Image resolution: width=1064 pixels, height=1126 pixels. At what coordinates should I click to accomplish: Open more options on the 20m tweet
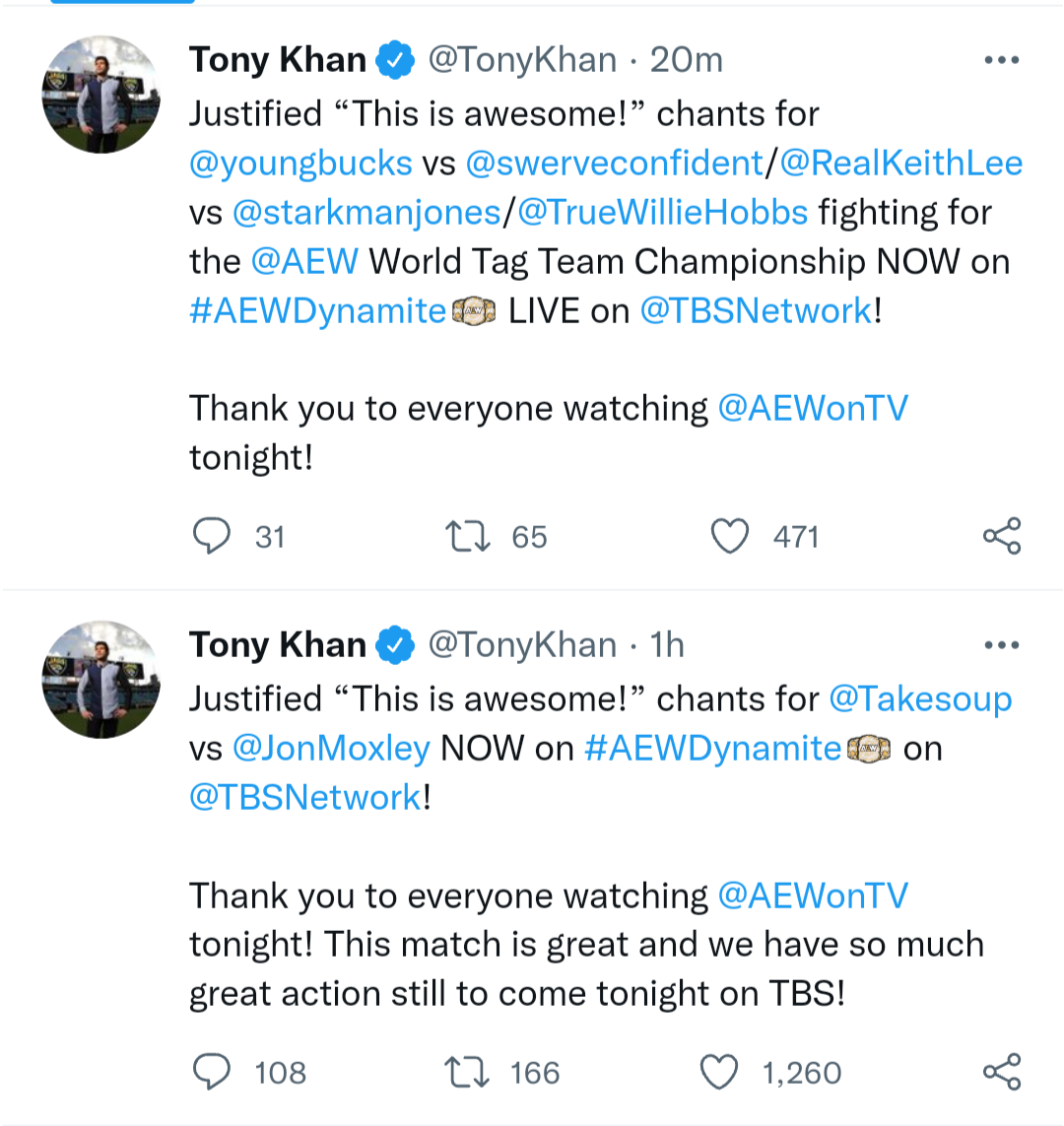pos(1001,60)
